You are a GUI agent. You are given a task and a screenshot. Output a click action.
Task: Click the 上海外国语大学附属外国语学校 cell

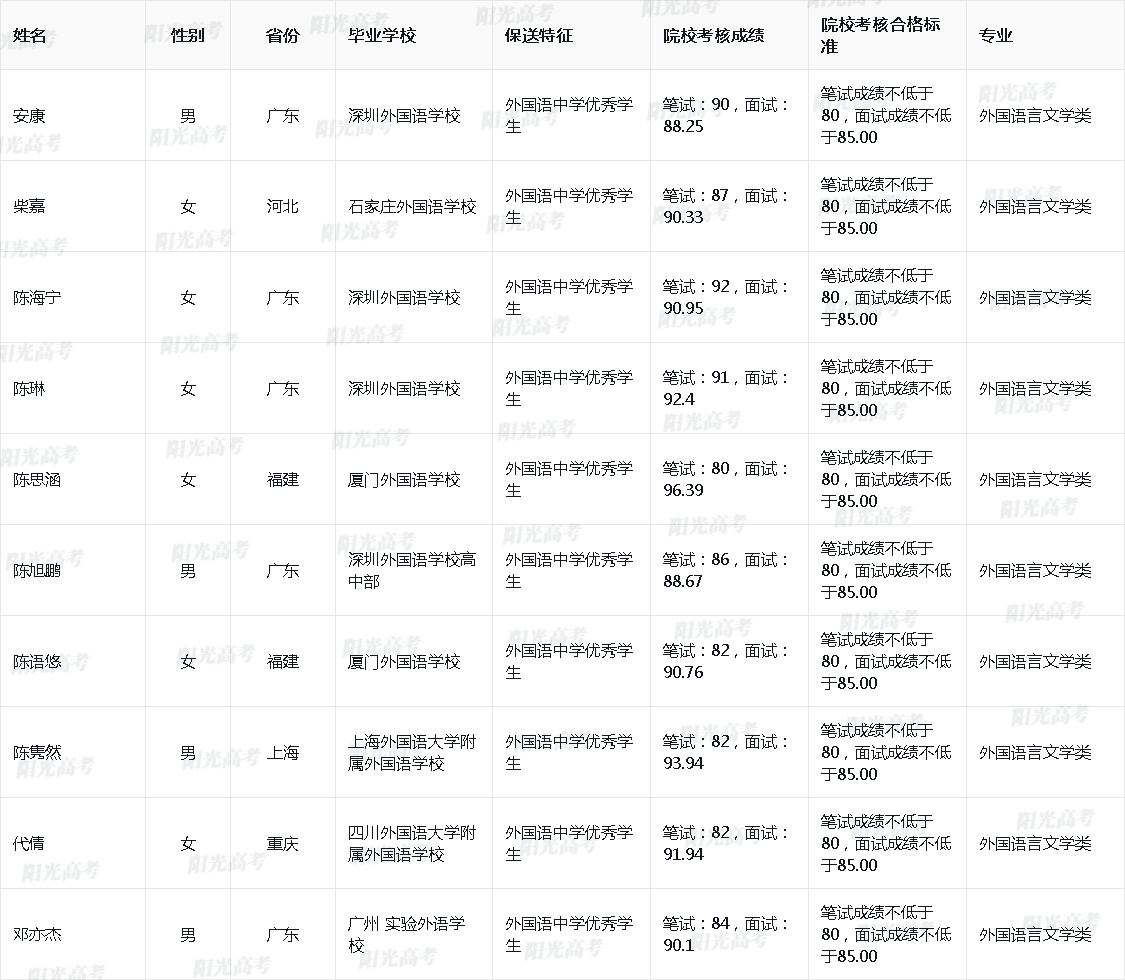tap(412, 752)
